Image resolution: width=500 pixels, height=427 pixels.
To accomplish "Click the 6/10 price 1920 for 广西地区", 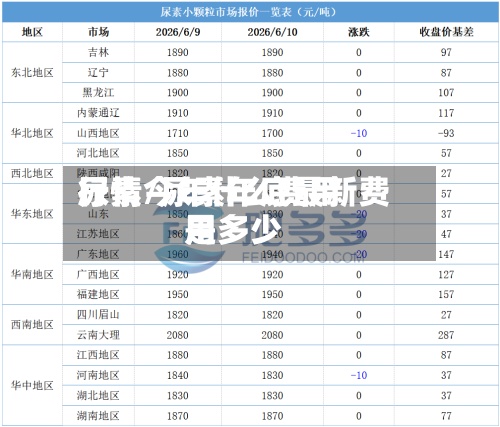I will tap(272, 275).
